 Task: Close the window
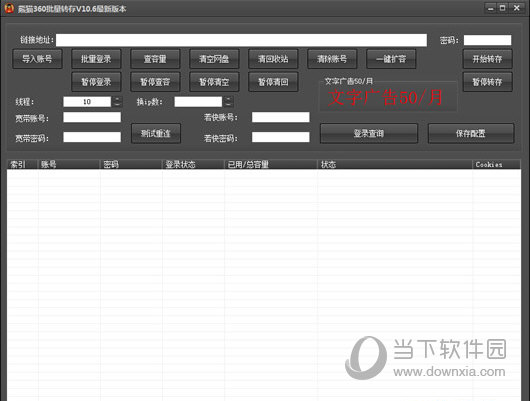click(517, 8)
